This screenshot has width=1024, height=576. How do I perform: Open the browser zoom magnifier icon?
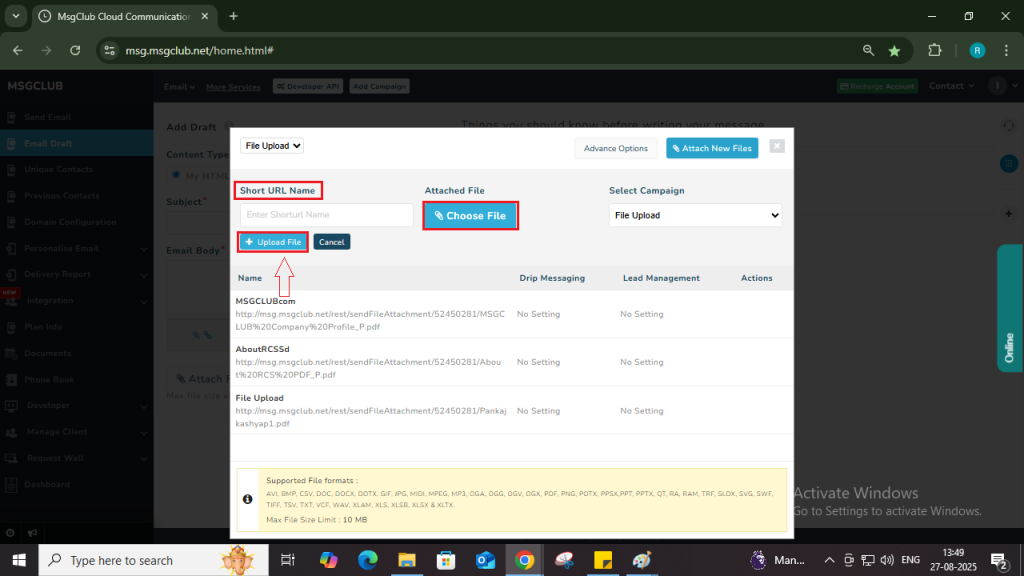(868, 50)
